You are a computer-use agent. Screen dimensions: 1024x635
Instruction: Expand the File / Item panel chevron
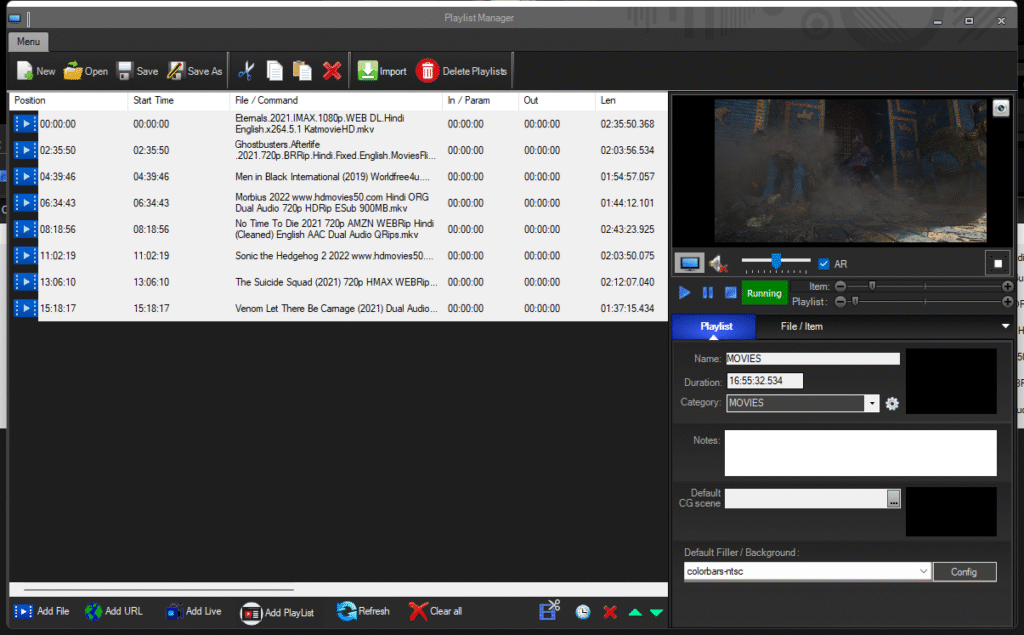pyautogui.click(x=1006, y=326)
